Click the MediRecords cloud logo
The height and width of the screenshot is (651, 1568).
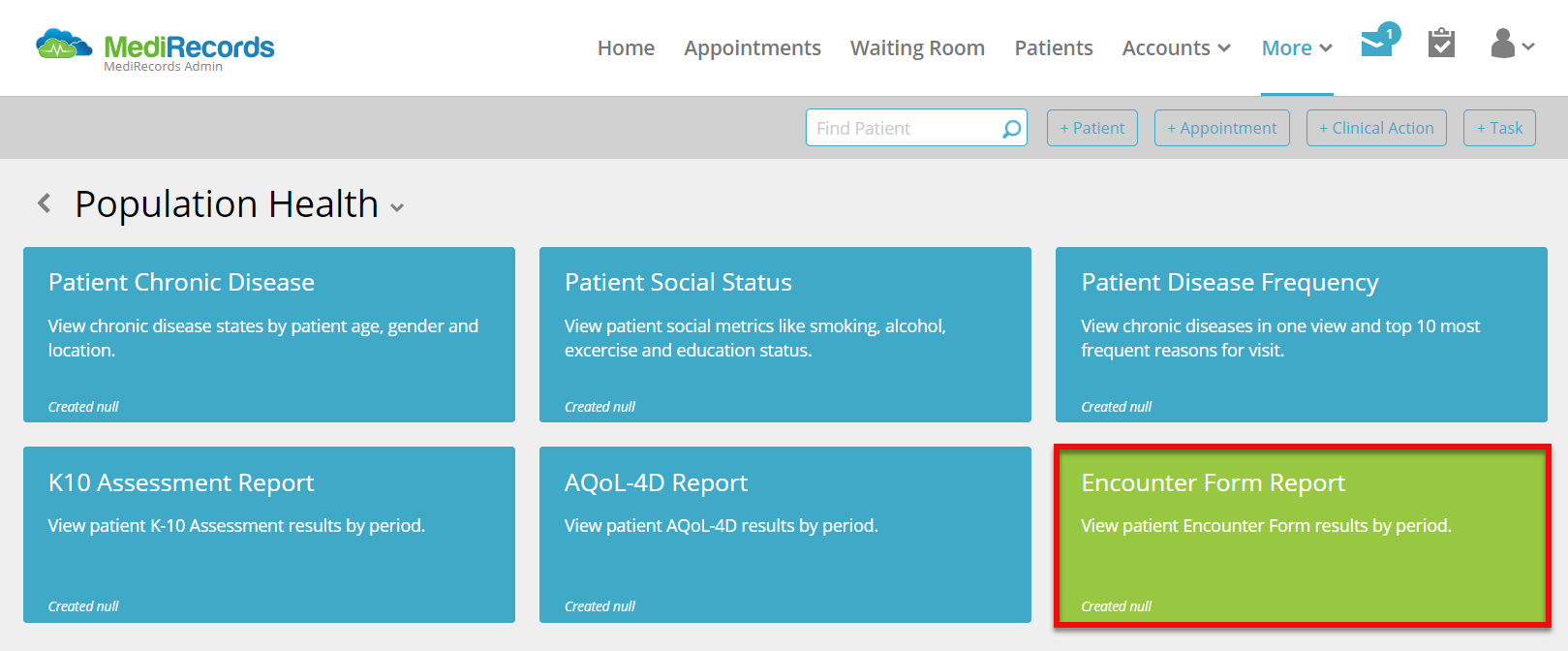[64, 45]
